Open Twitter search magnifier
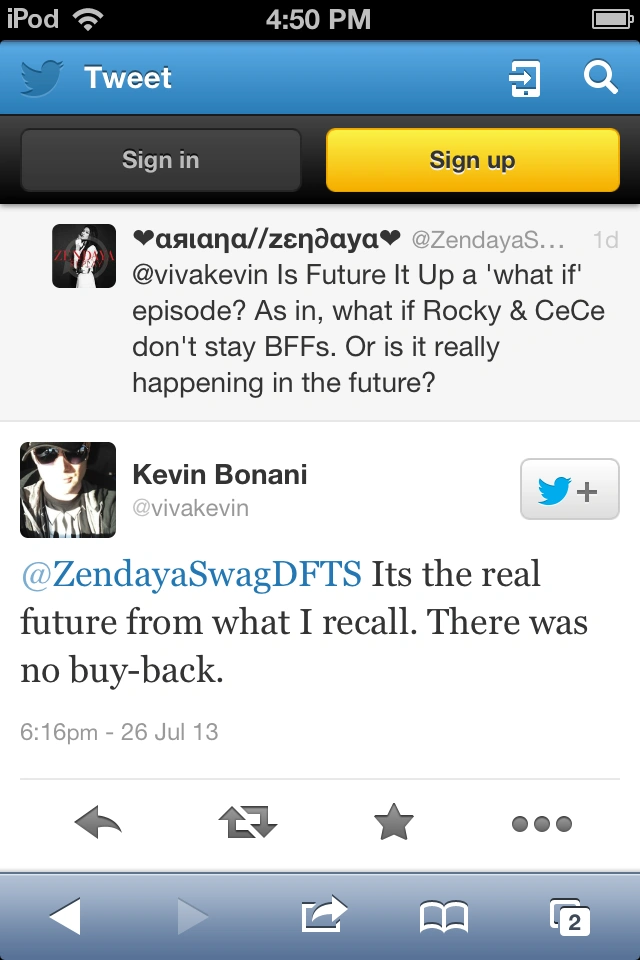Image resolution: width=640 pixels, height=960 pixels. [601, 78]
